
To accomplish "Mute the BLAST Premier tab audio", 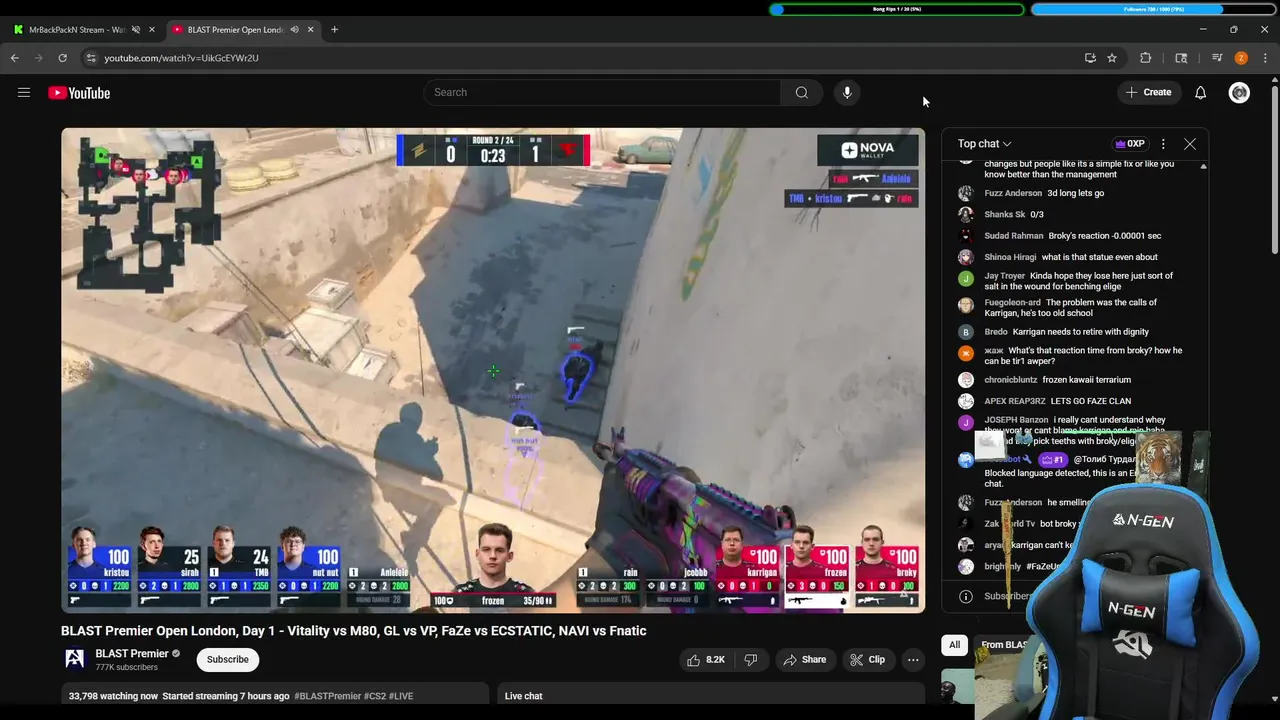I will click(294, 30).
